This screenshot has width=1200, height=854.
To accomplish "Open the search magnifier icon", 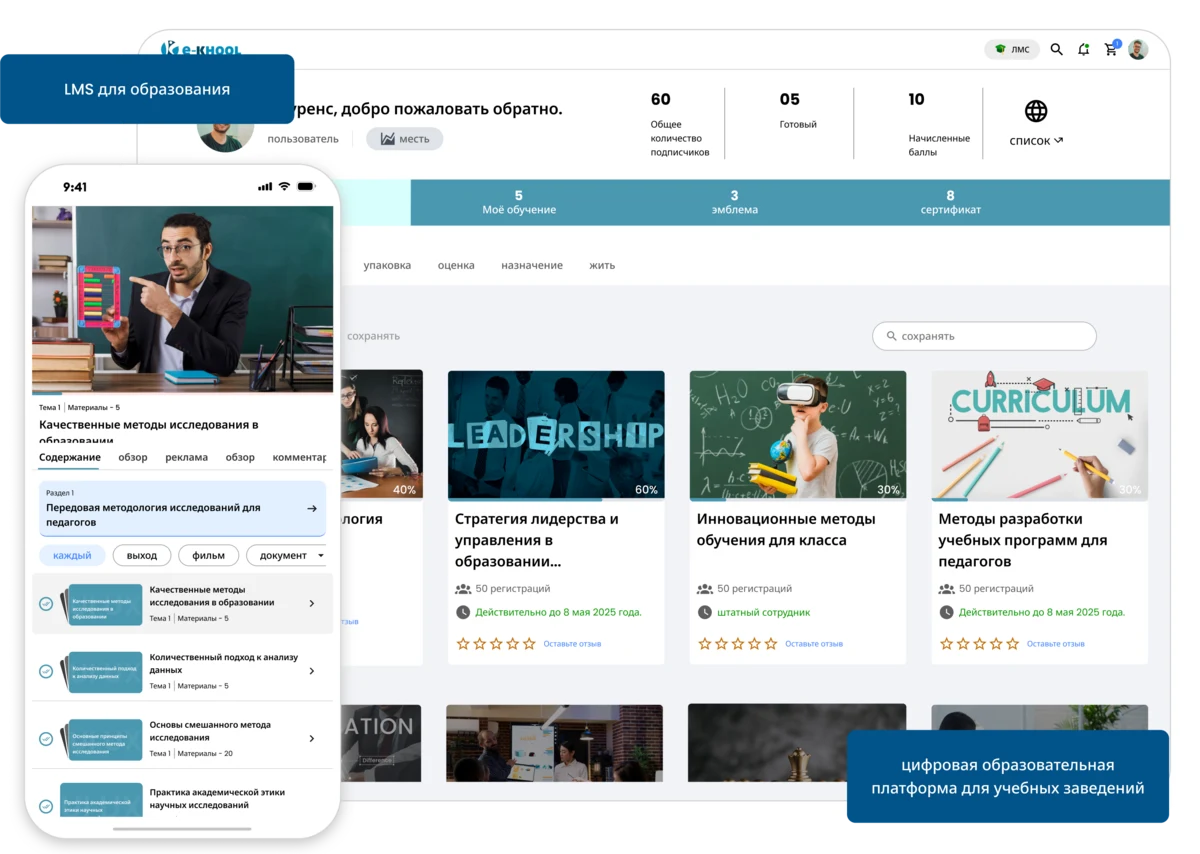I will click(x=1056, y=49).
